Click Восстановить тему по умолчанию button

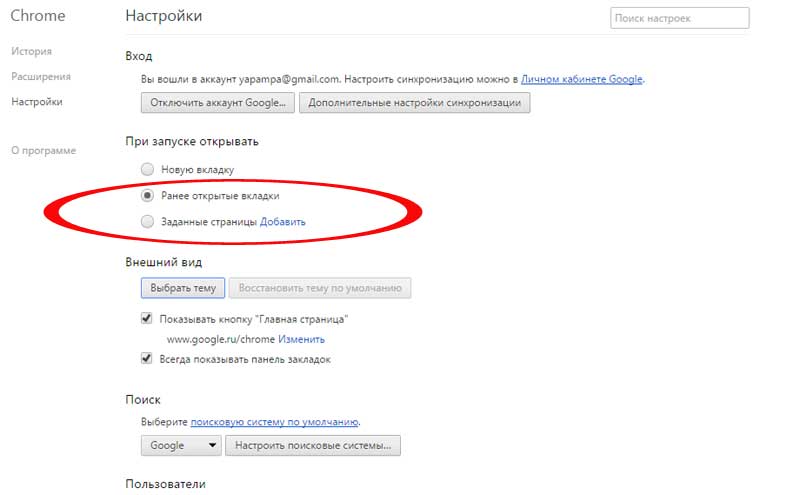(320, 288)
